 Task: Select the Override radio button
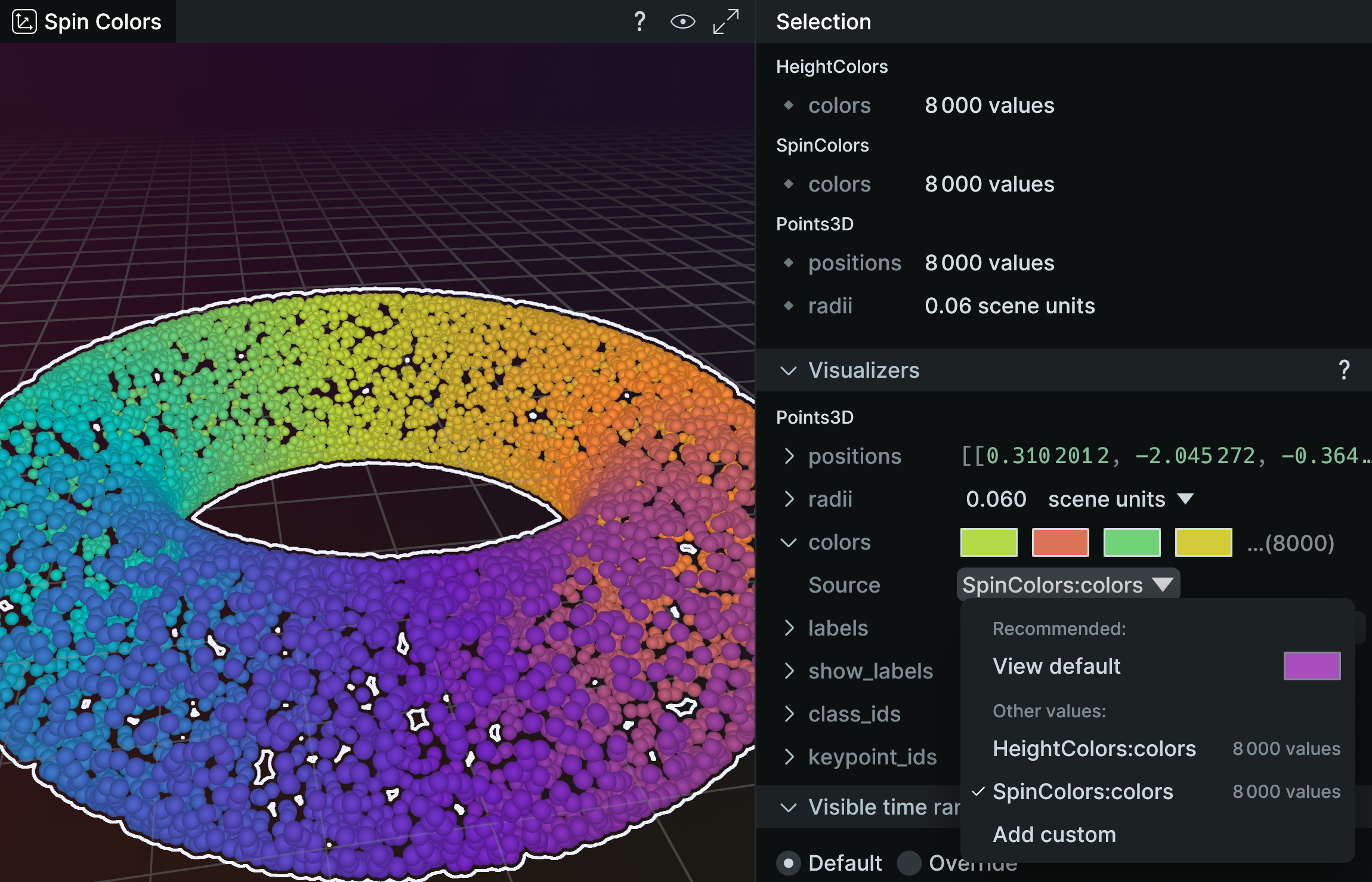pyautogui.click(x=909, y=863)
